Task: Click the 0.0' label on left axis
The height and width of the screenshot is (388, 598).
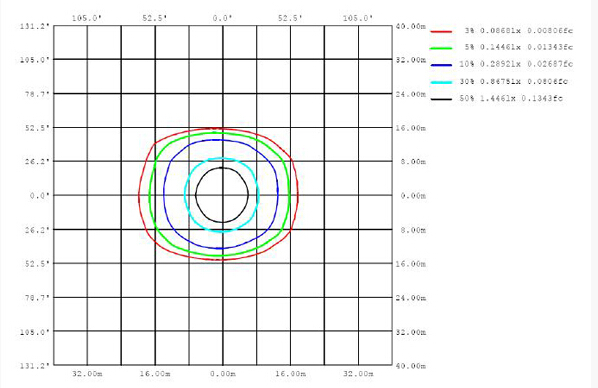Action: [x=40, y=195]
